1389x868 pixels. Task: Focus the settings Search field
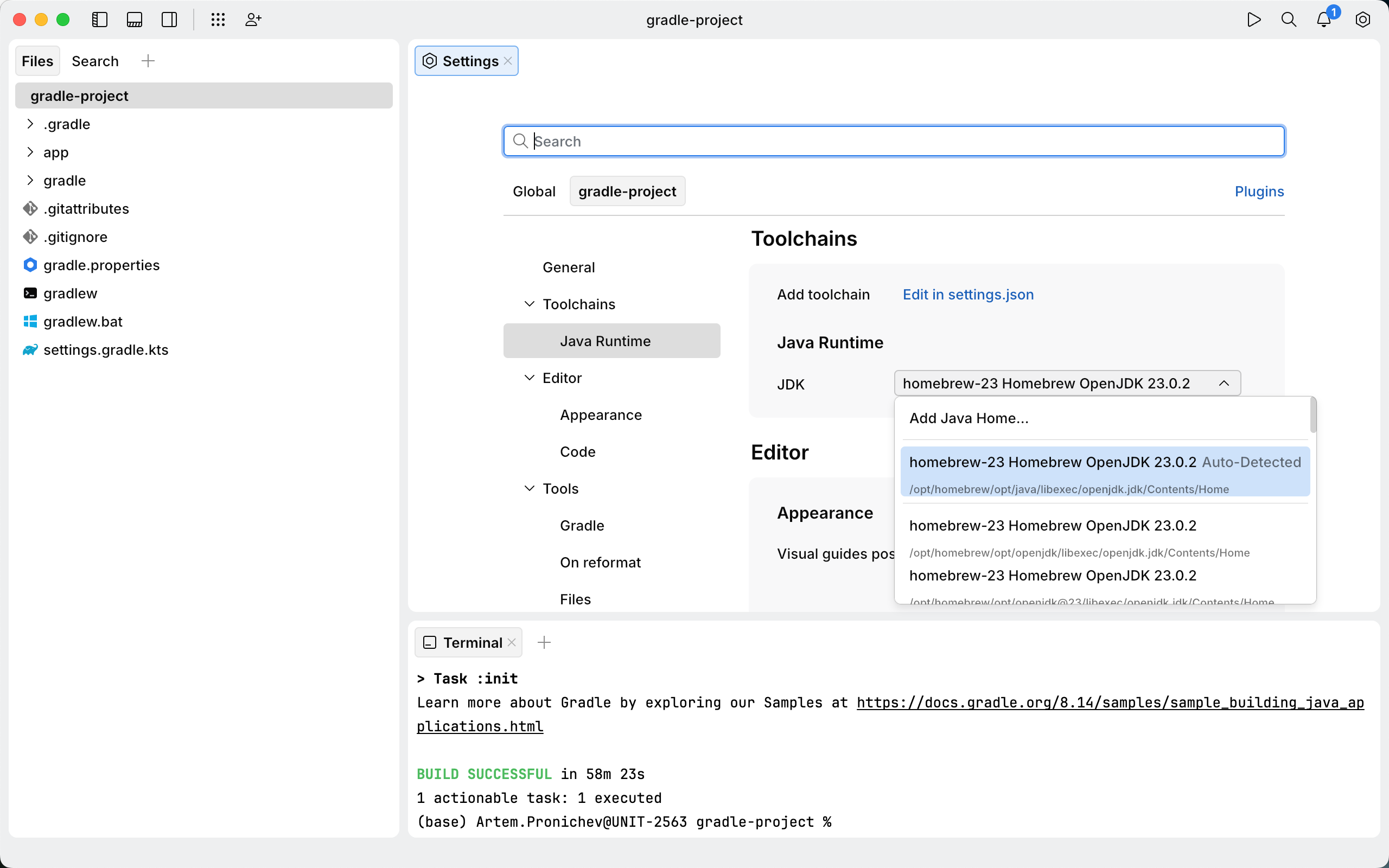tap(894, 141)
